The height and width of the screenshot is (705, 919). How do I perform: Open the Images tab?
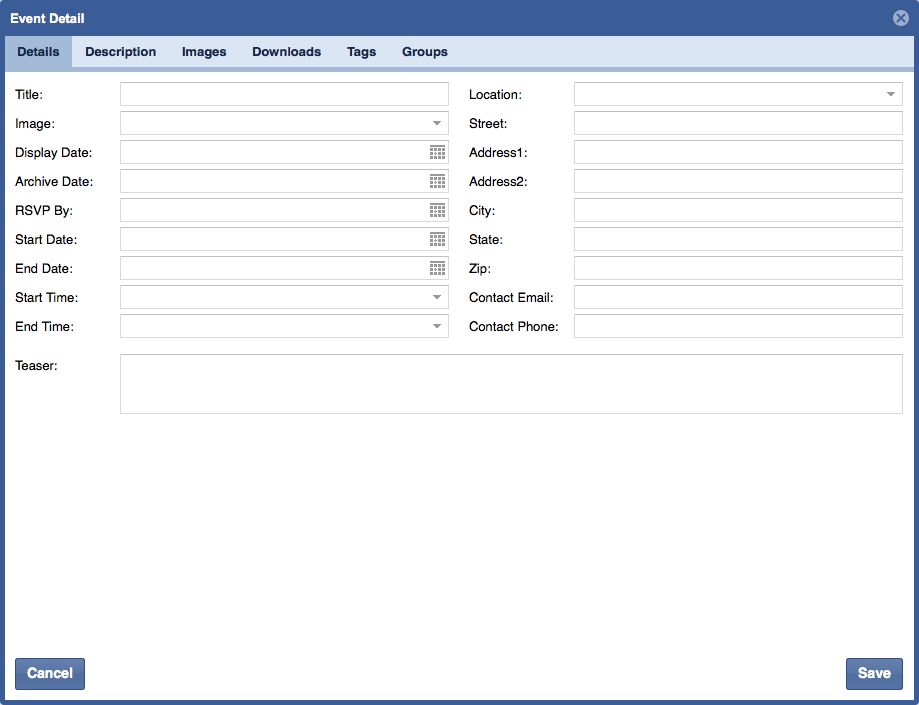click(204, 52)
